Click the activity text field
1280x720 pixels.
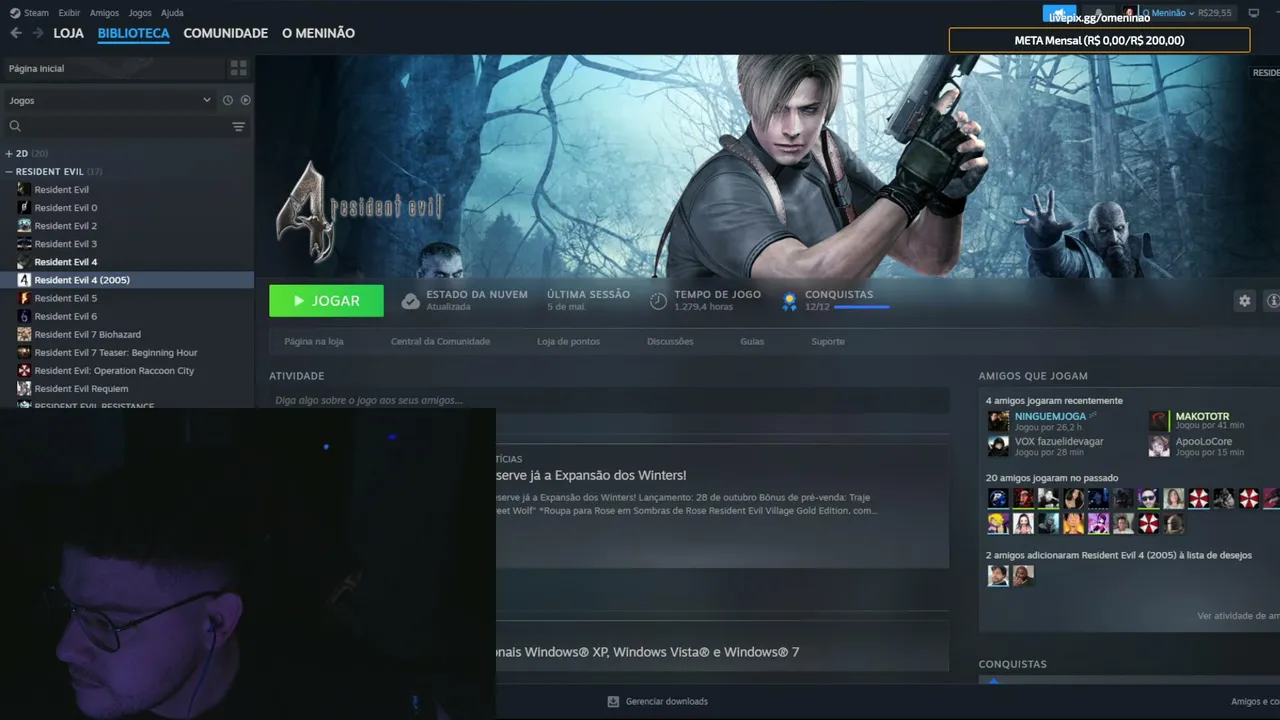pyautogui.click(x=609, y=400)
